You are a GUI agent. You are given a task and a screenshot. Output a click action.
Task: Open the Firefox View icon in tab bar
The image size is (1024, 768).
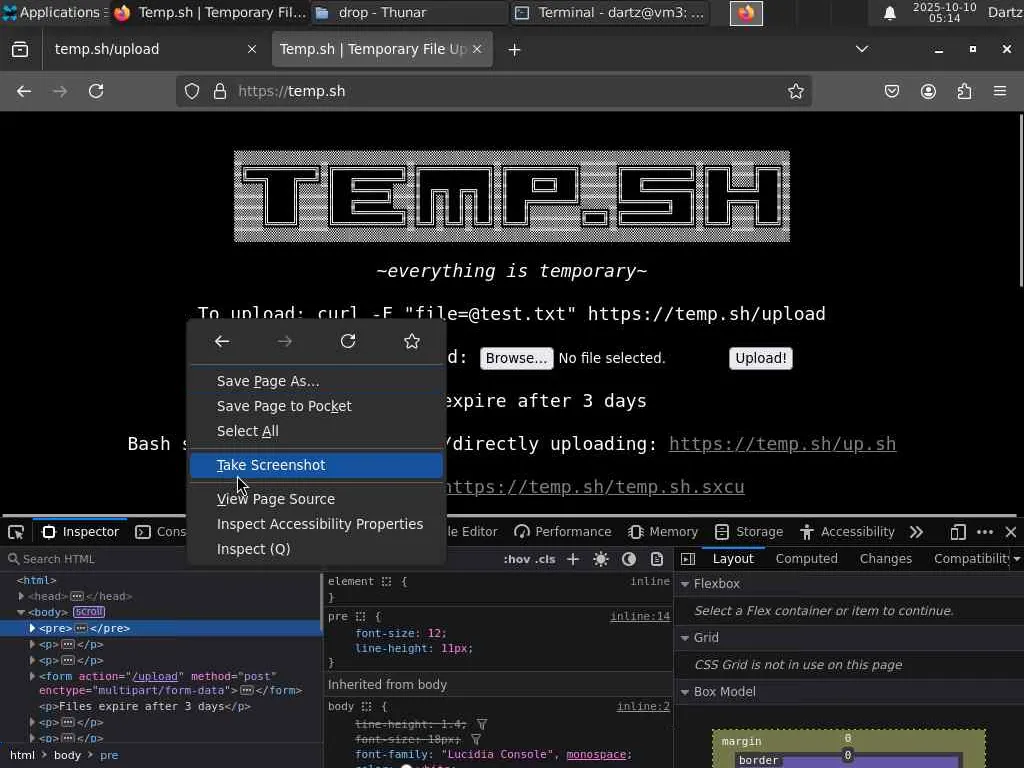(20, 50)
